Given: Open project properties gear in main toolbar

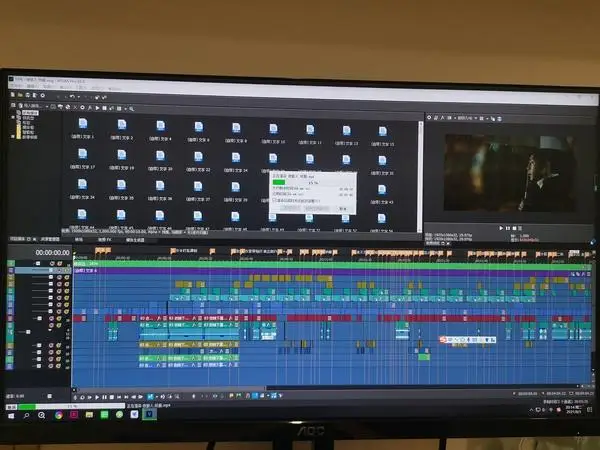Looking at the screenshot, I should (x=43, y=95).
